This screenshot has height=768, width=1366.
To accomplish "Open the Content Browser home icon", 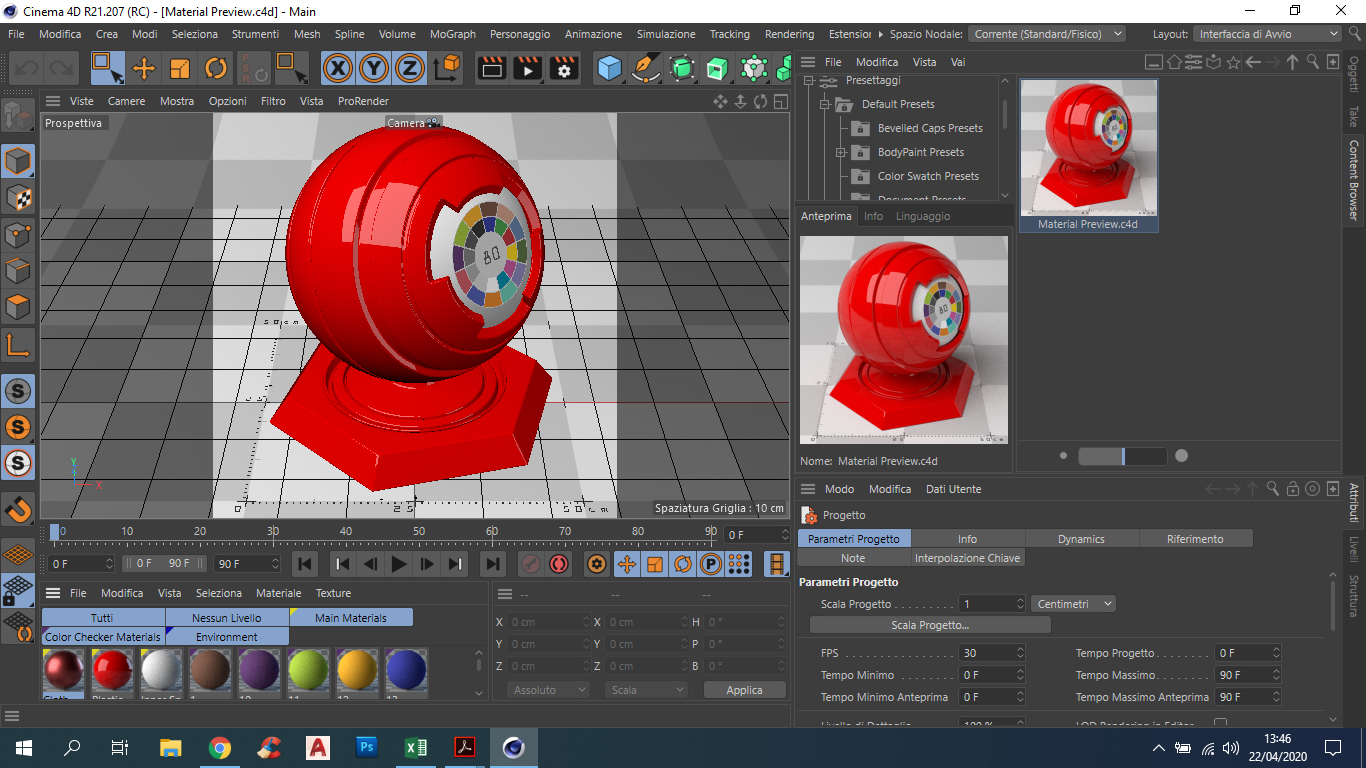I will coord(1174,62).
